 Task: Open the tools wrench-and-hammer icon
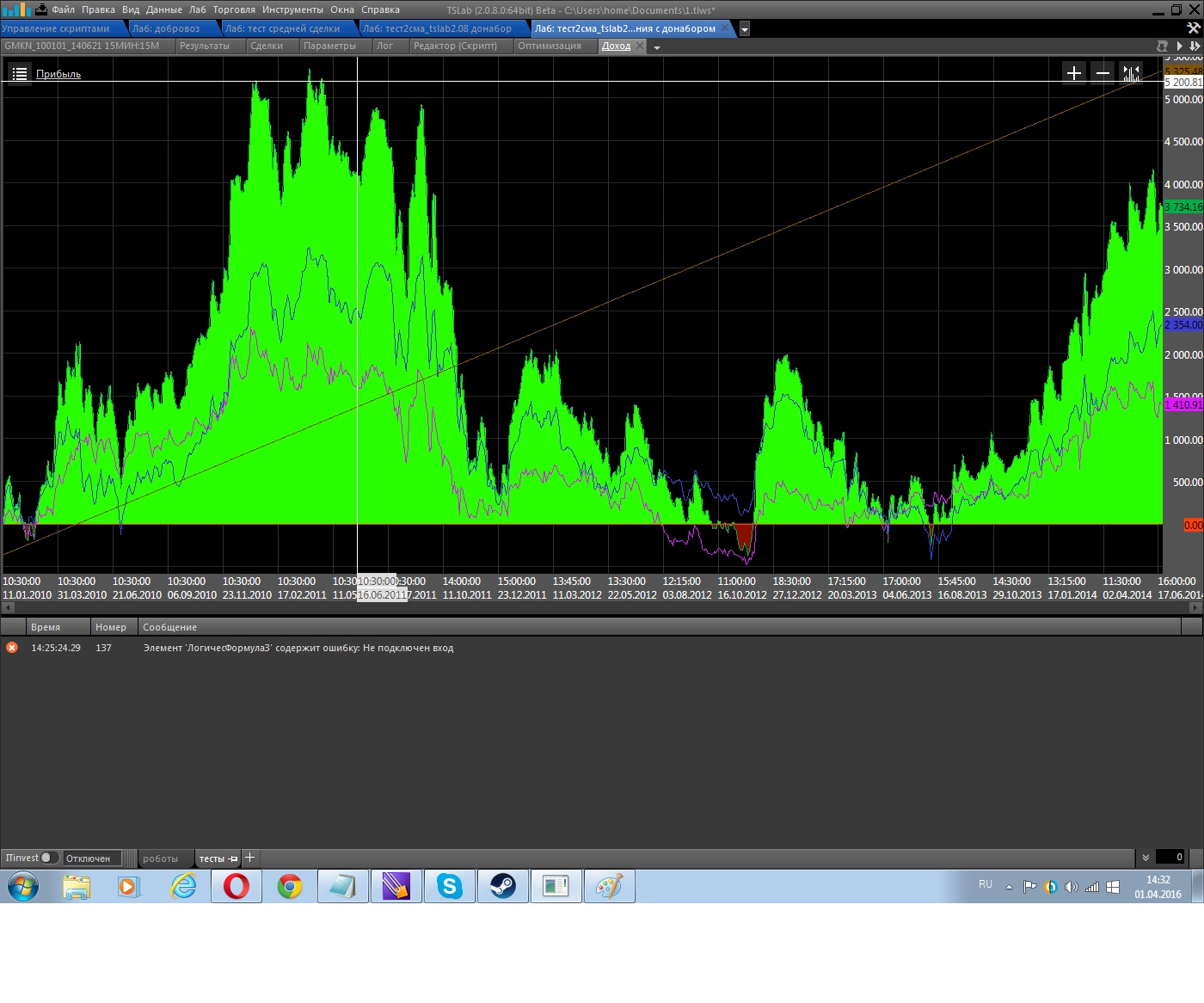click(x=1193, y=28)
